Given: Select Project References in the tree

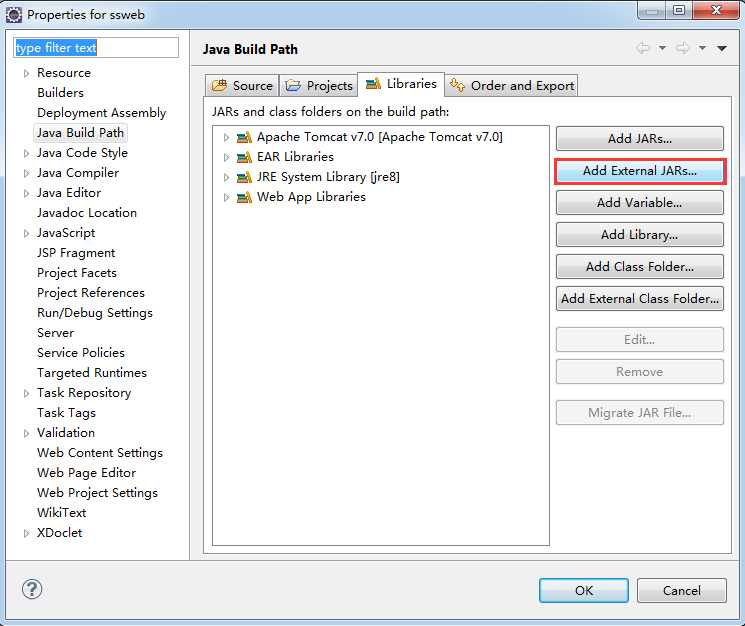Looking at the screenshot, I should (x=91, y=293).
